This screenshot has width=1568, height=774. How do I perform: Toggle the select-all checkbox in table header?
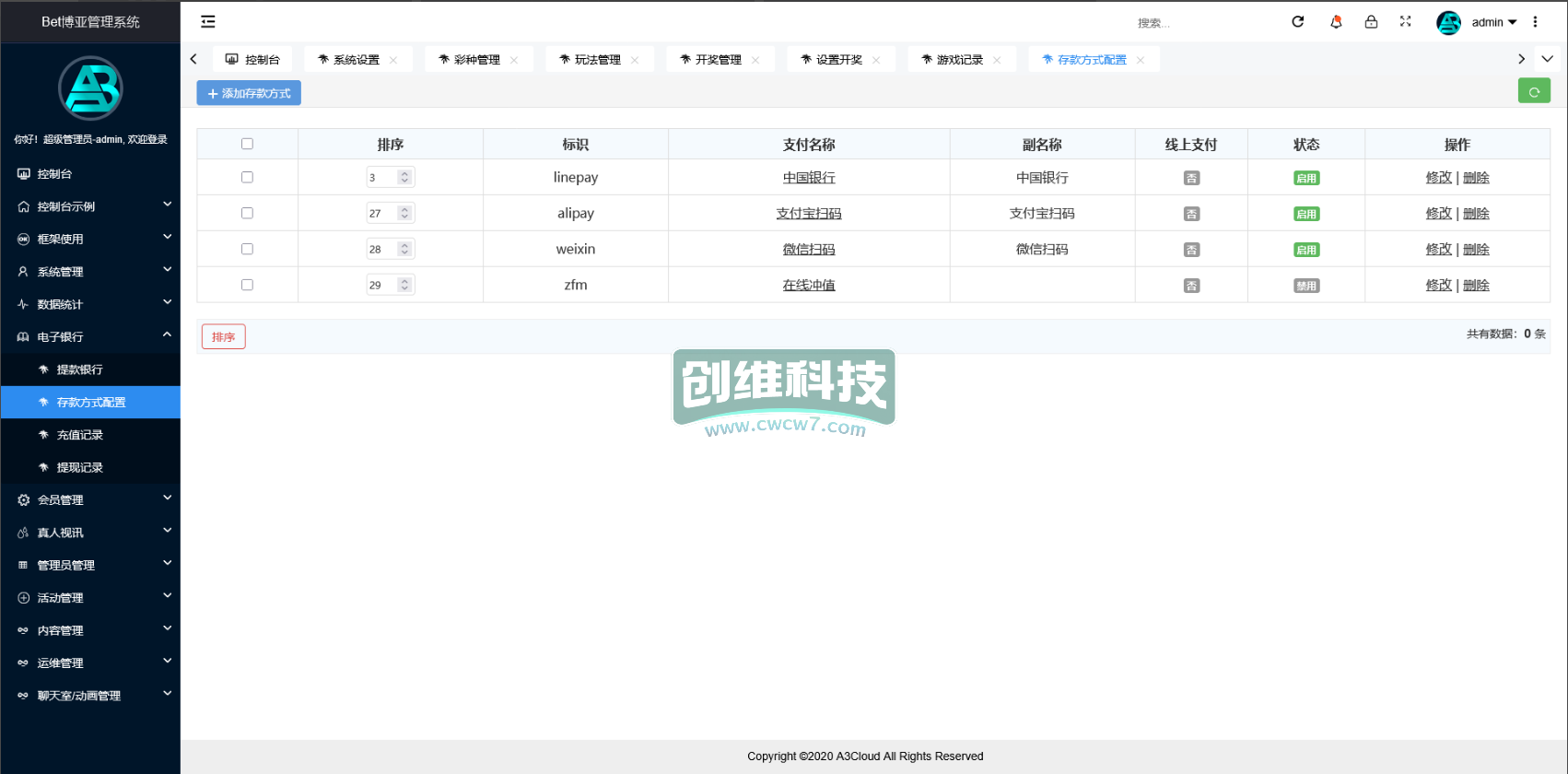point(247,144)
